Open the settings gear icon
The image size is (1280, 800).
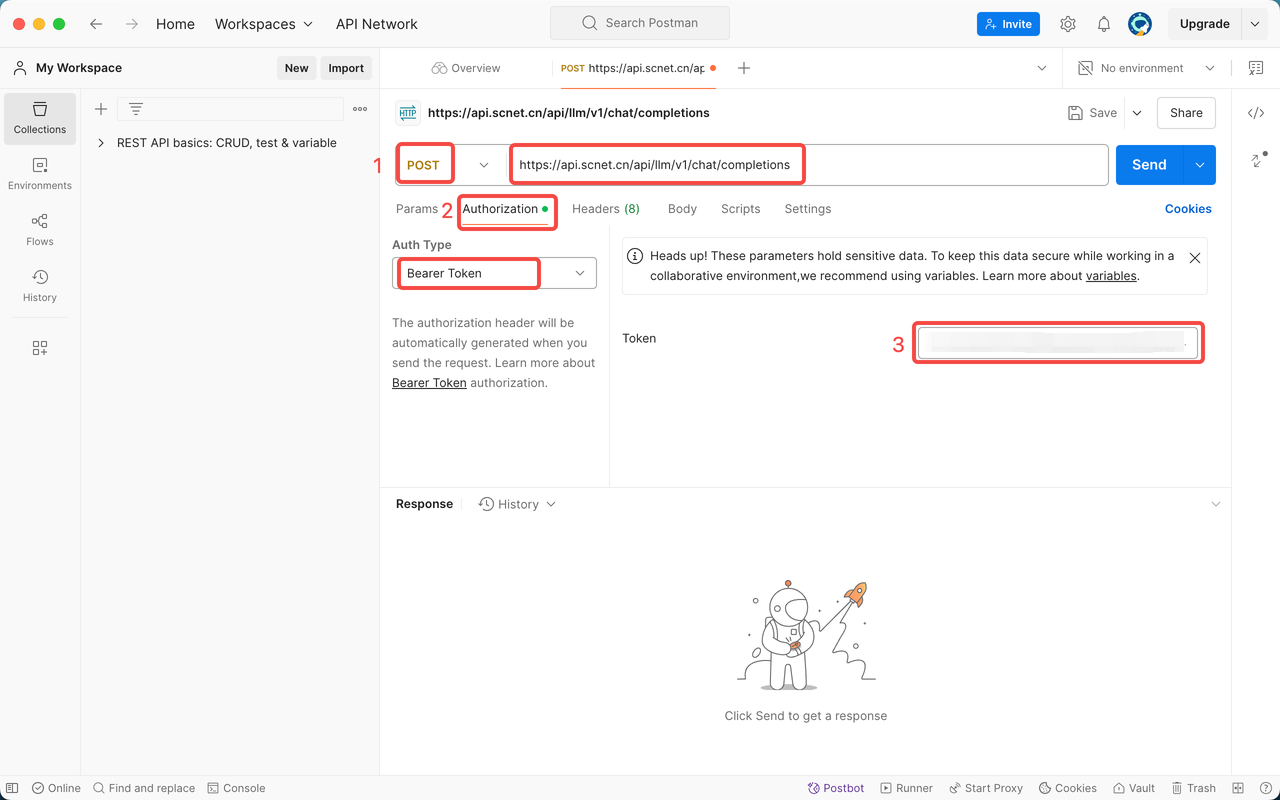1068,24
